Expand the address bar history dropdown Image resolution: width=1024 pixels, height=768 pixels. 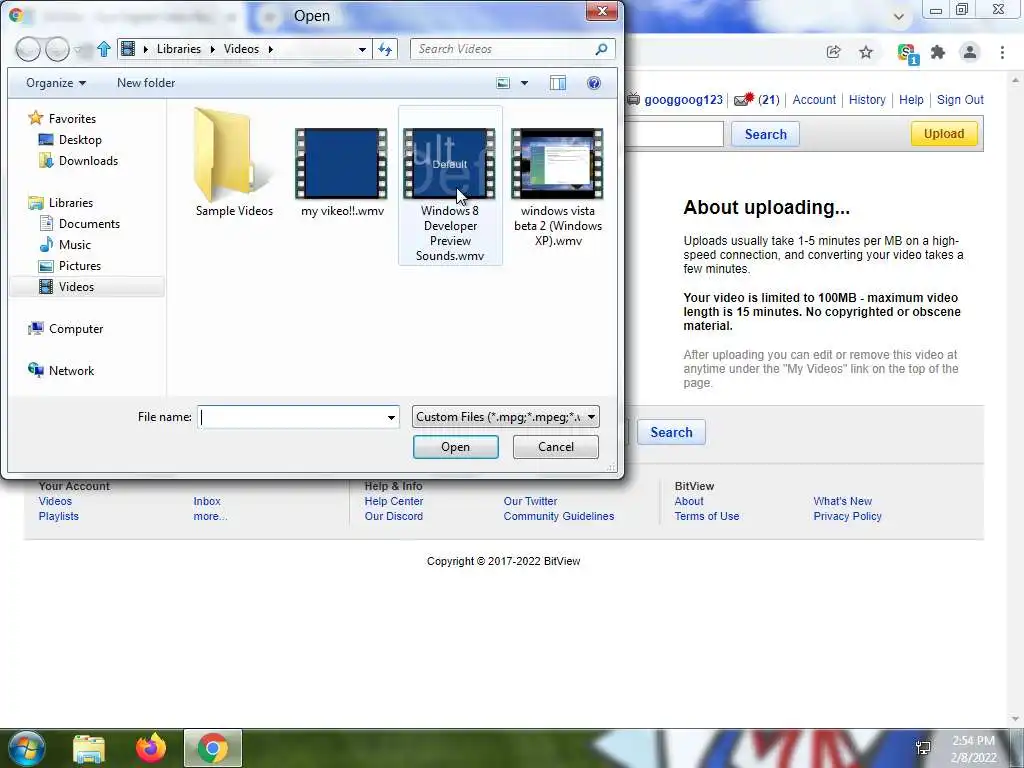pyautogui.click(x=362, y=49)
